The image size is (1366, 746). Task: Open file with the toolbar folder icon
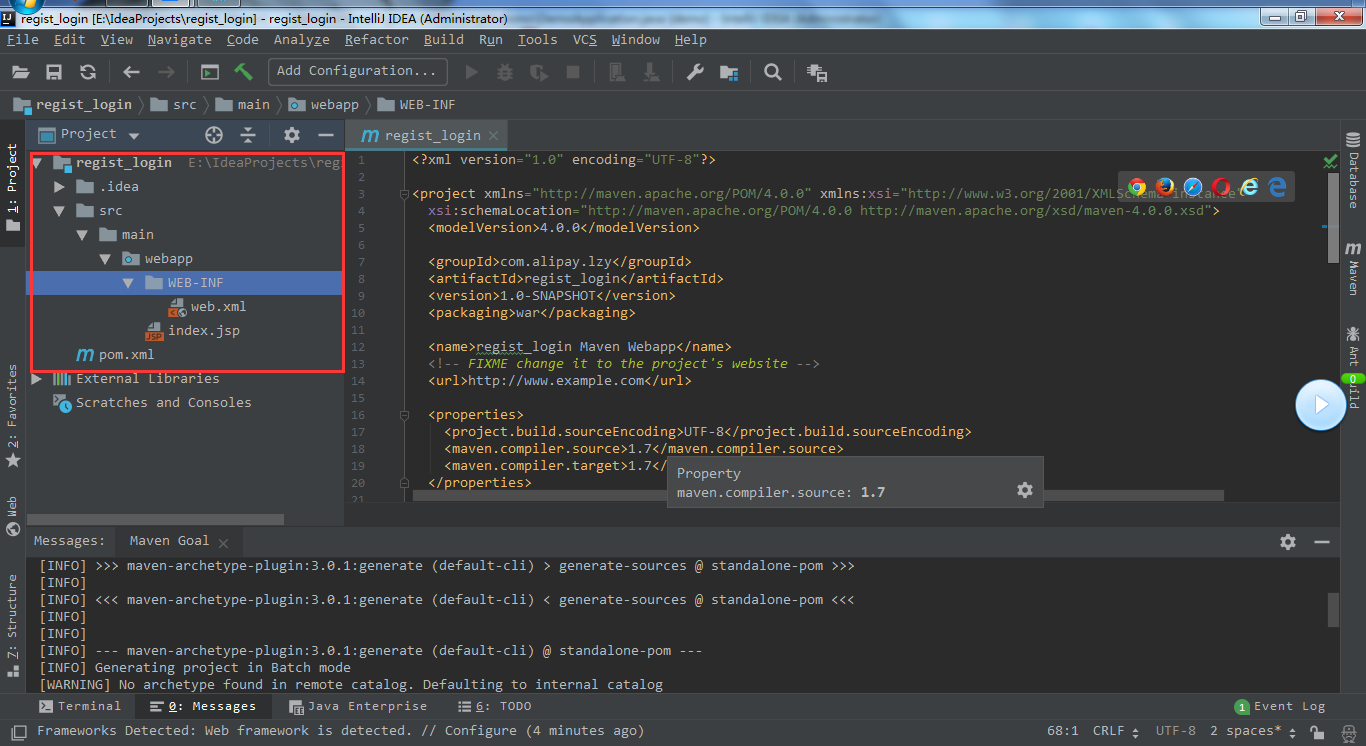(x=21, y=72)
